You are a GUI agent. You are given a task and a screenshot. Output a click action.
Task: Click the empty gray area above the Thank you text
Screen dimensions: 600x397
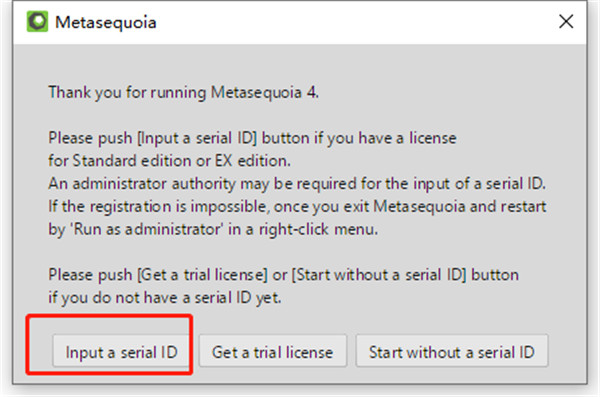[298, 63]
